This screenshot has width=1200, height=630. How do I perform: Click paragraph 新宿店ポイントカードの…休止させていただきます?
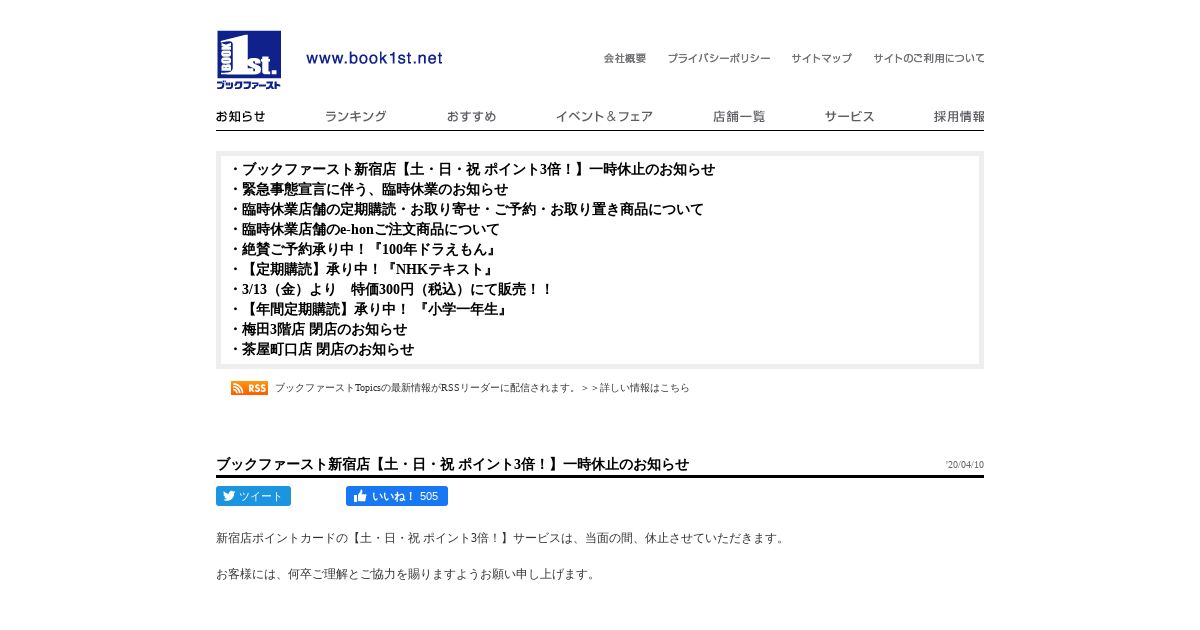pos(502,538)
